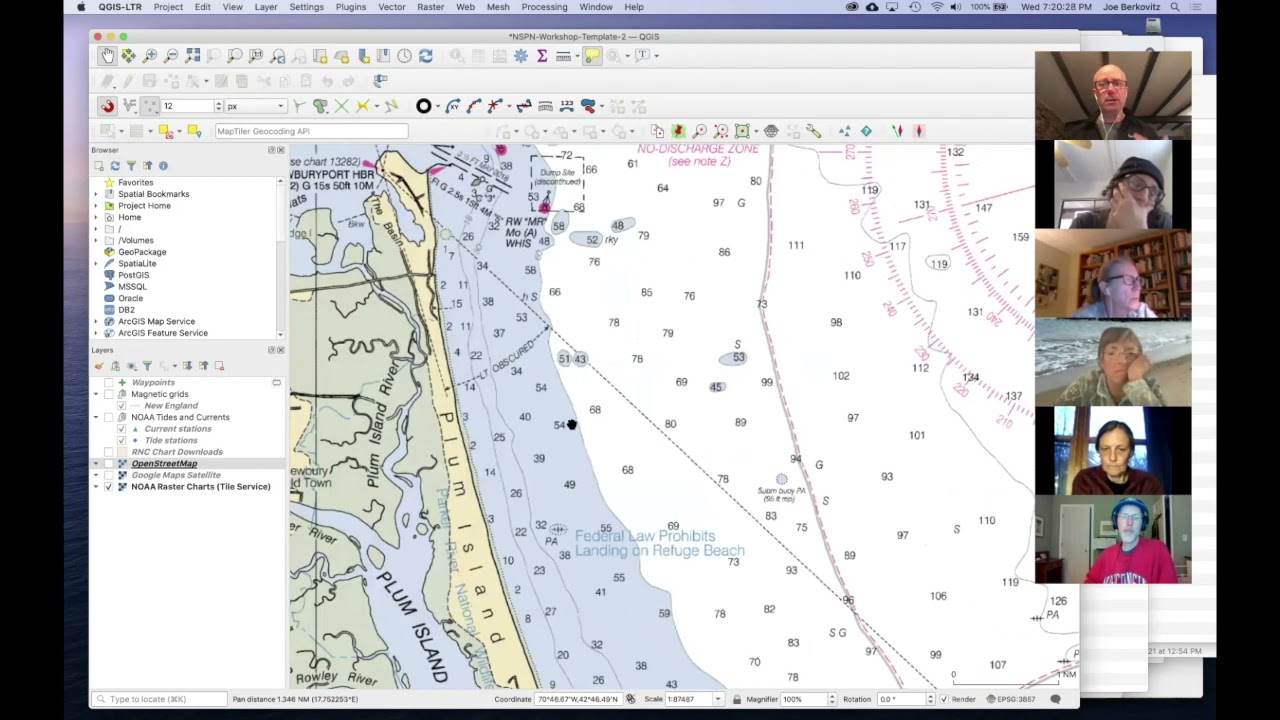Expand Project Home in Browser tree

97,206
